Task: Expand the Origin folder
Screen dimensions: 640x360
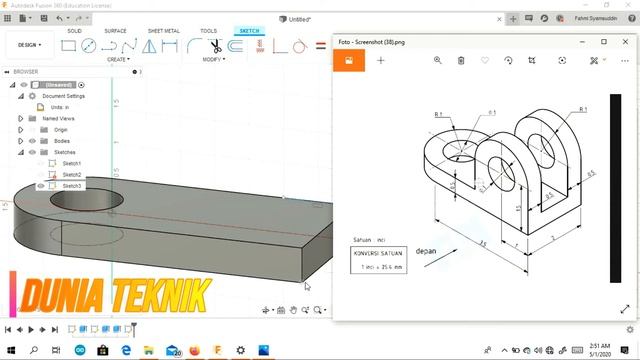Action: point(20,130)
